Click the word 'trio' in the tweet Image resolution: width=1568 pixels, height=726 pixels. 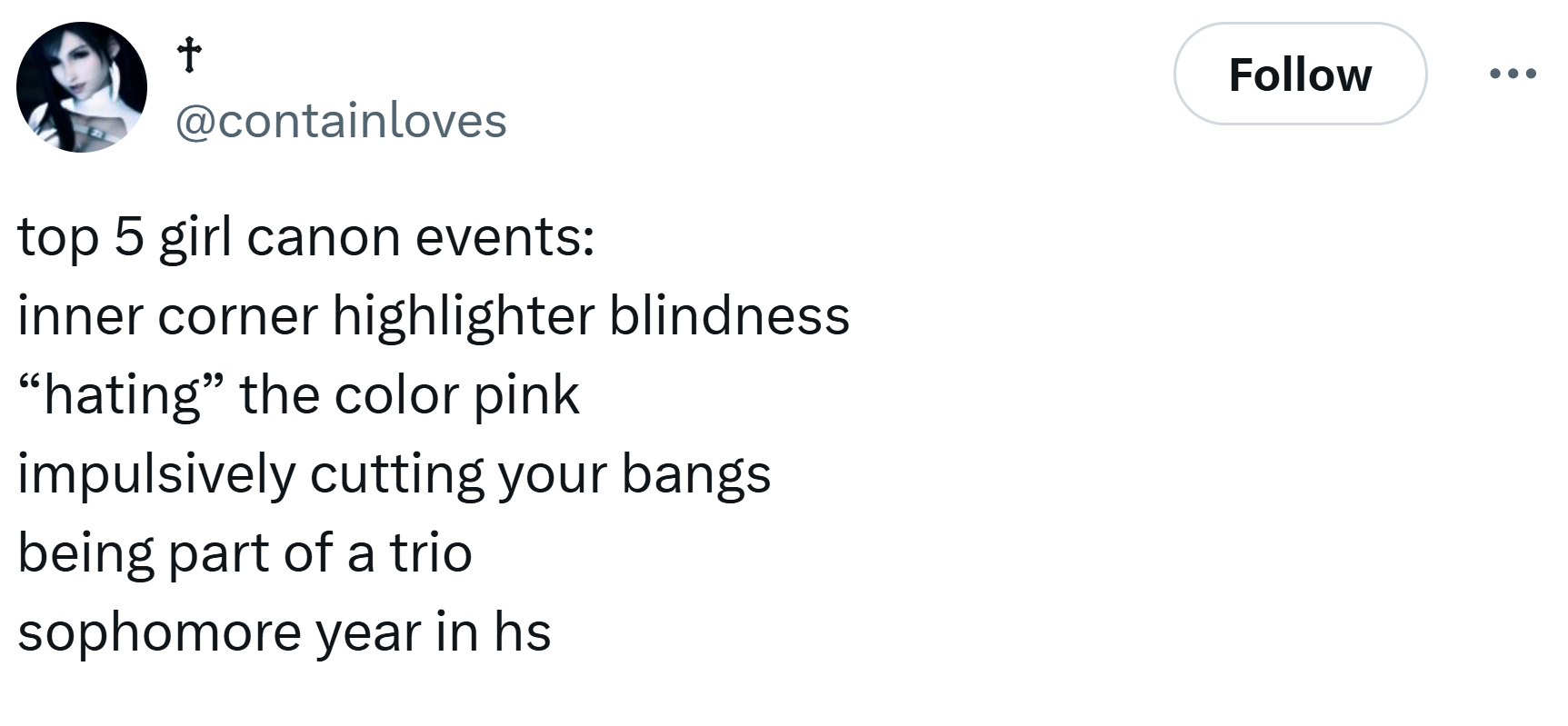[x=431, y=553]
